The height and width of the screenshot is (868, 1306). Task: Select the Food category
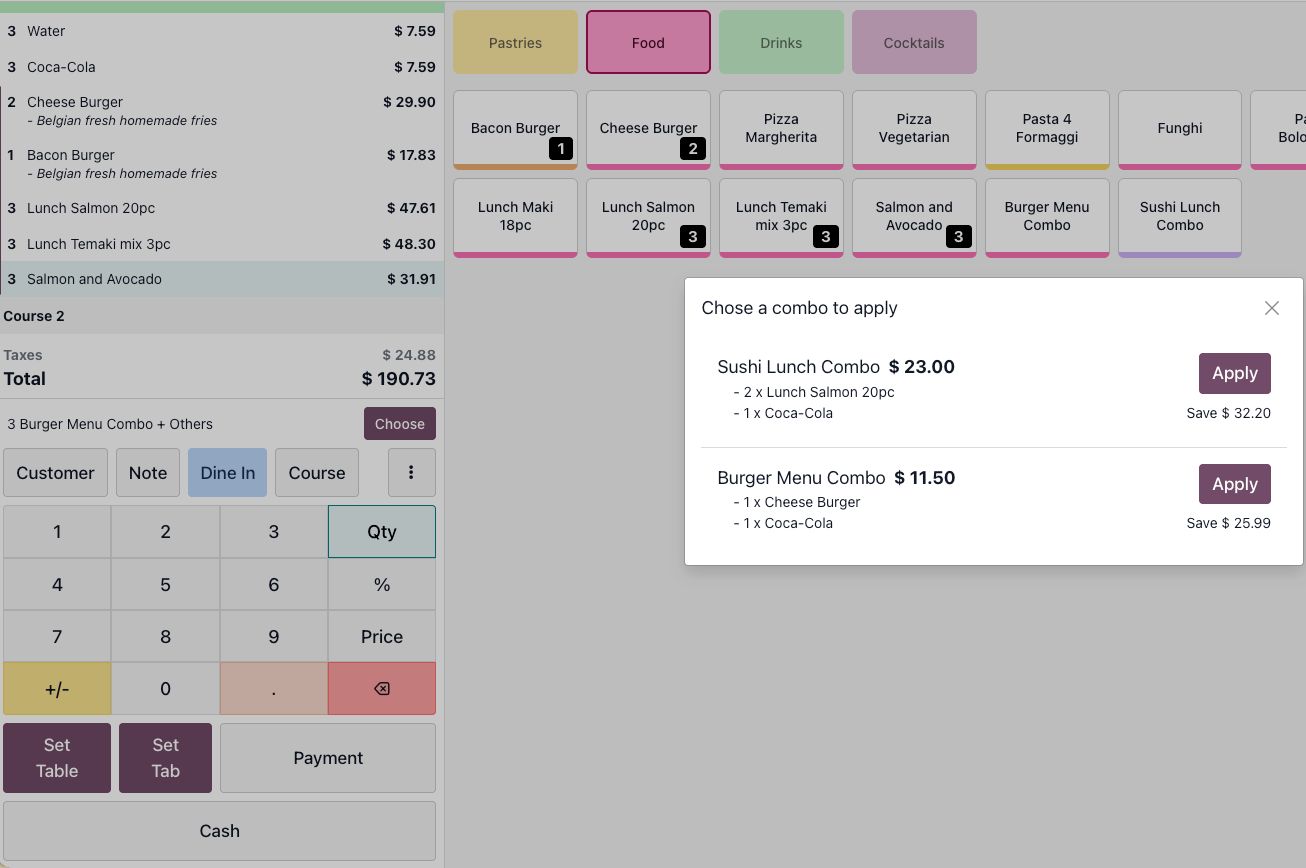click(x=647, y=42)
